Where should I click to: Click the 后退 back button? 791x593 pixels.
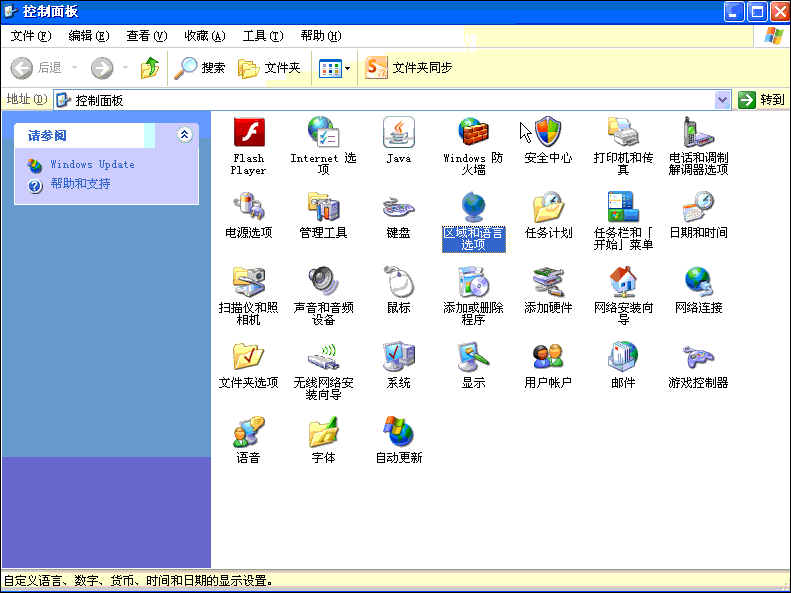pyautogui.click(x=36, y=68)
